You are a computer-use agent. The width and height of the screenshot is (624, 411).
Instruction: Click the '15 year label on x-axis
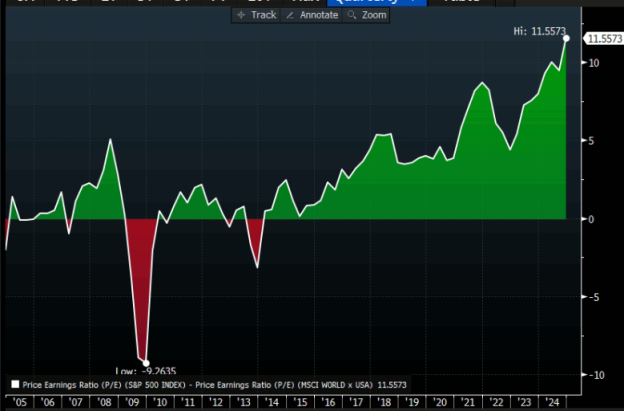tap(300, 401)
